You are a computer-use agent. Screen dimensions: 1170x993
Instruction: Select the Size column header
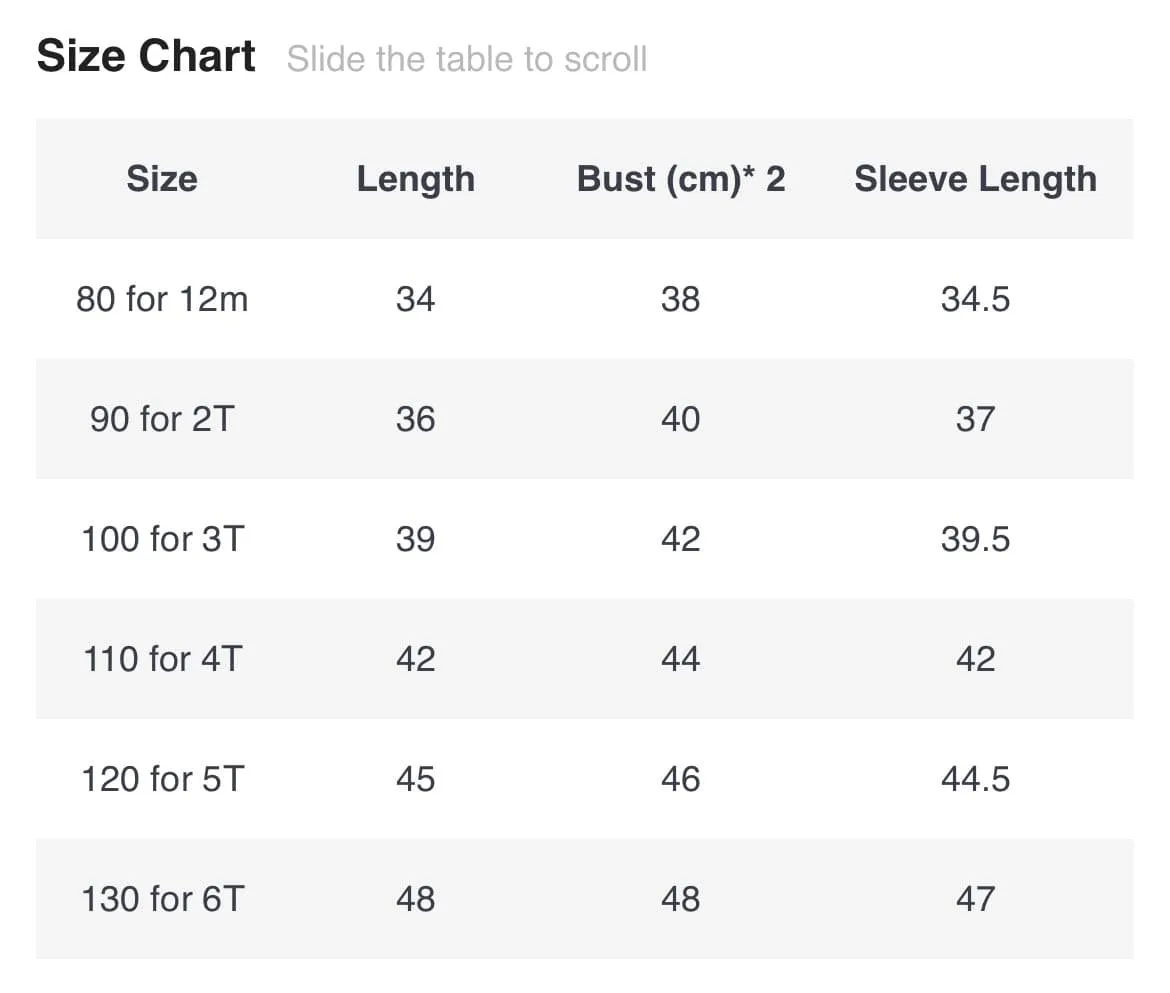tap(162, 179)
